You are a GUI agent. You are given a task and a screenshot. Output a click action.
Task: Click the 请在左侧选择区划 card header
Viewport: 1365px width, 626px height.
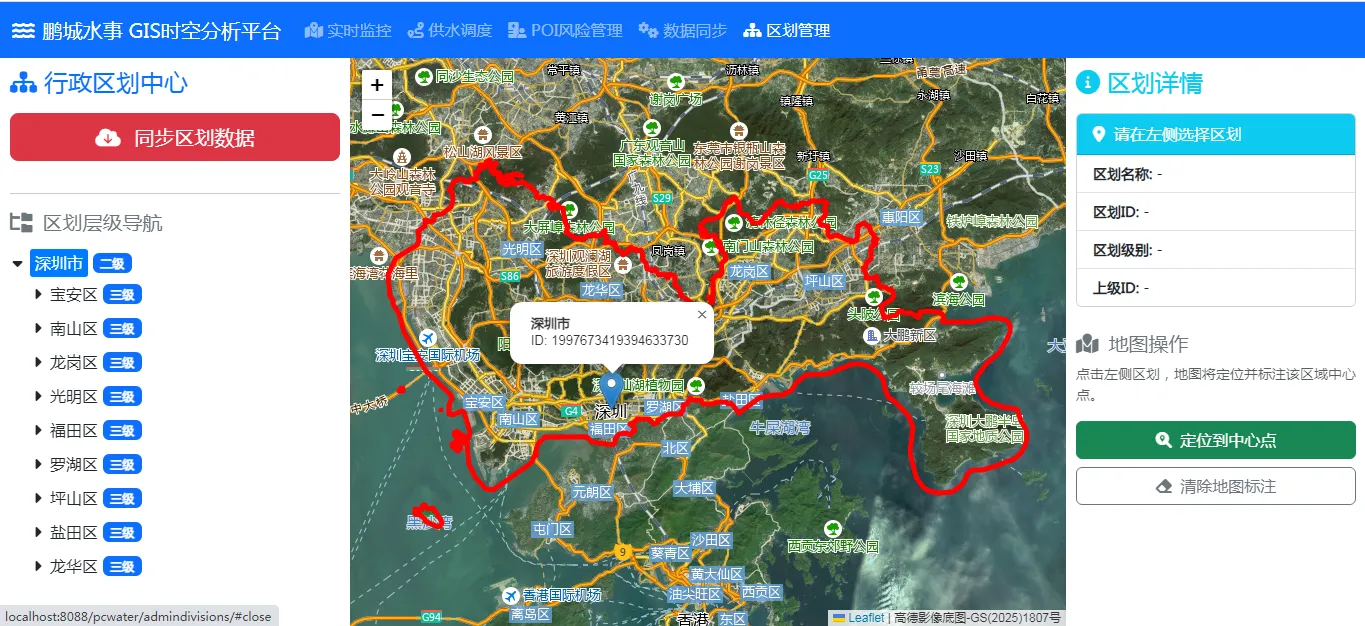[1215, 134]
